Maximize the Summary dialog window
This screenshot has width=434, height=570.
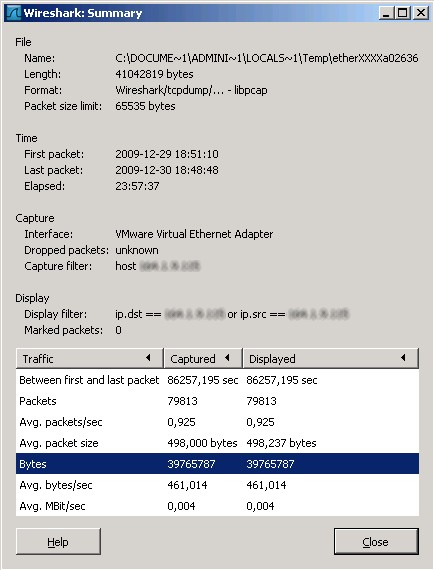[x=403, y=13]
